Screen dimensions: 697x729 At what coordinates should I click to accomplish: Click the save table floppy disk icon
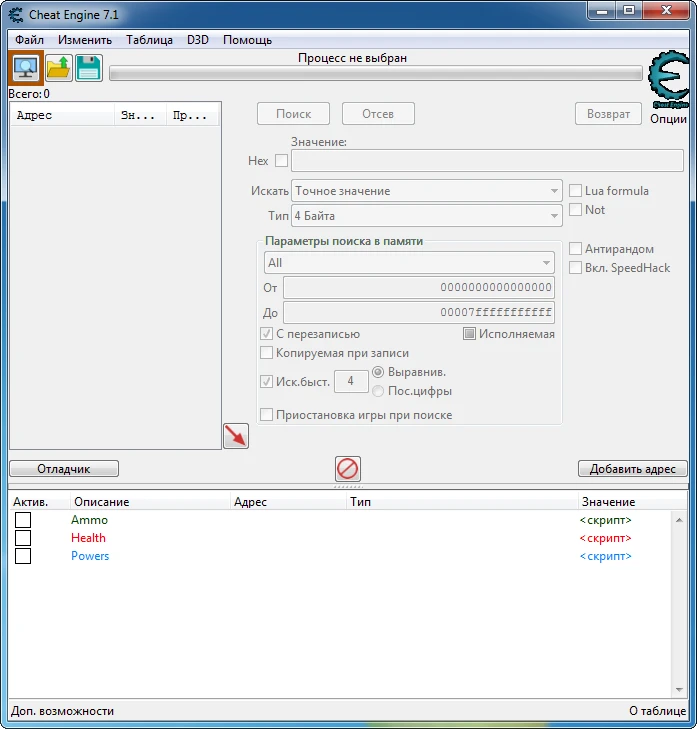point(88,68)
